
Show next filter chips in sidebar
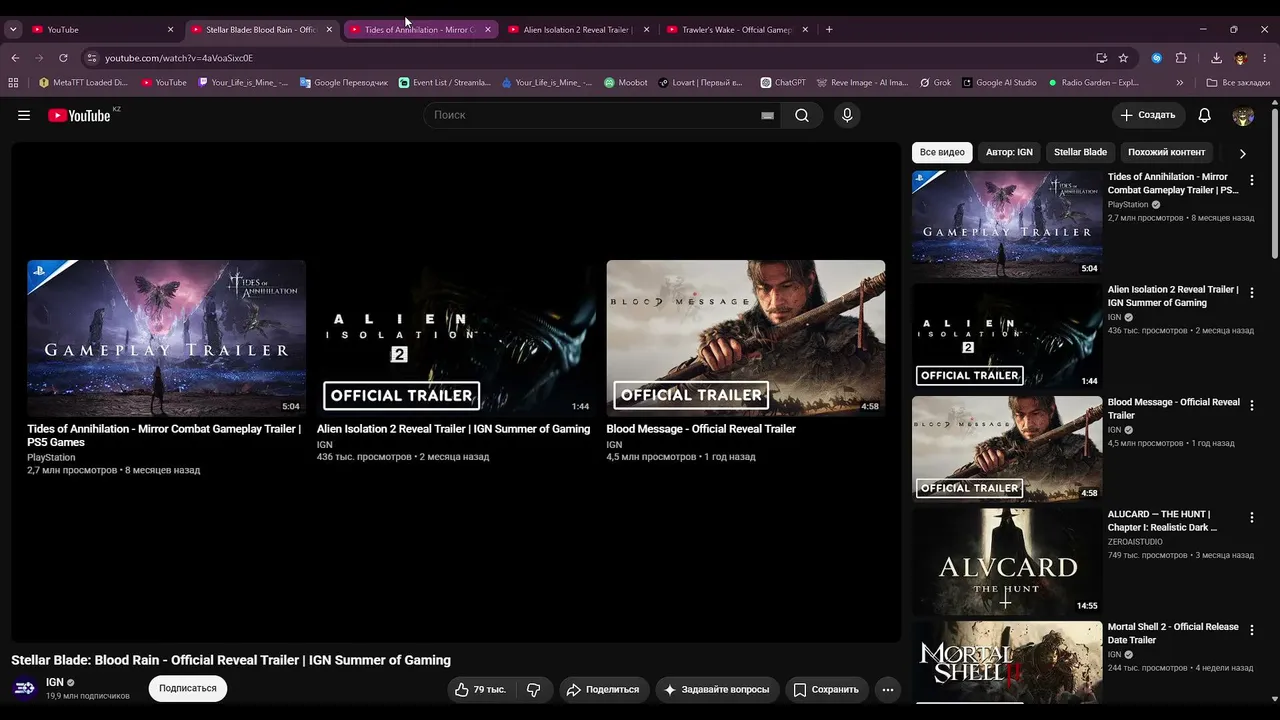coord(1243,153)
